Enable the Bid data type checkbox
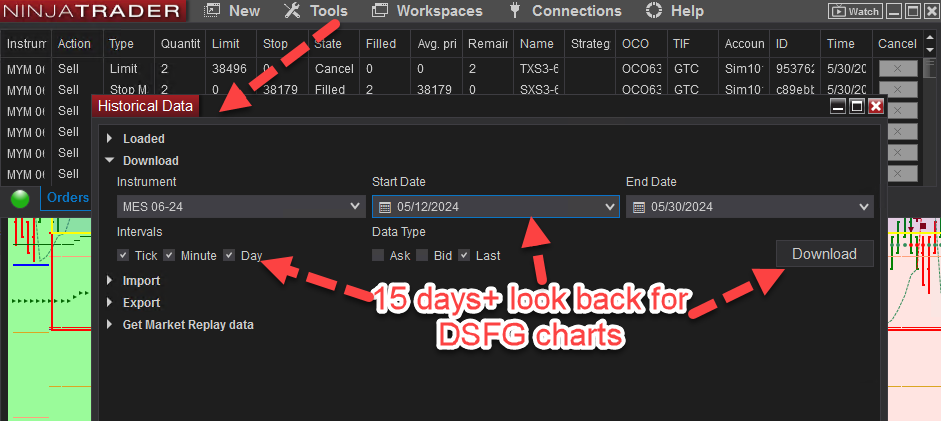The height and width of the screenshot is (421, 941). pyautogui.click(x=422, y=255)
